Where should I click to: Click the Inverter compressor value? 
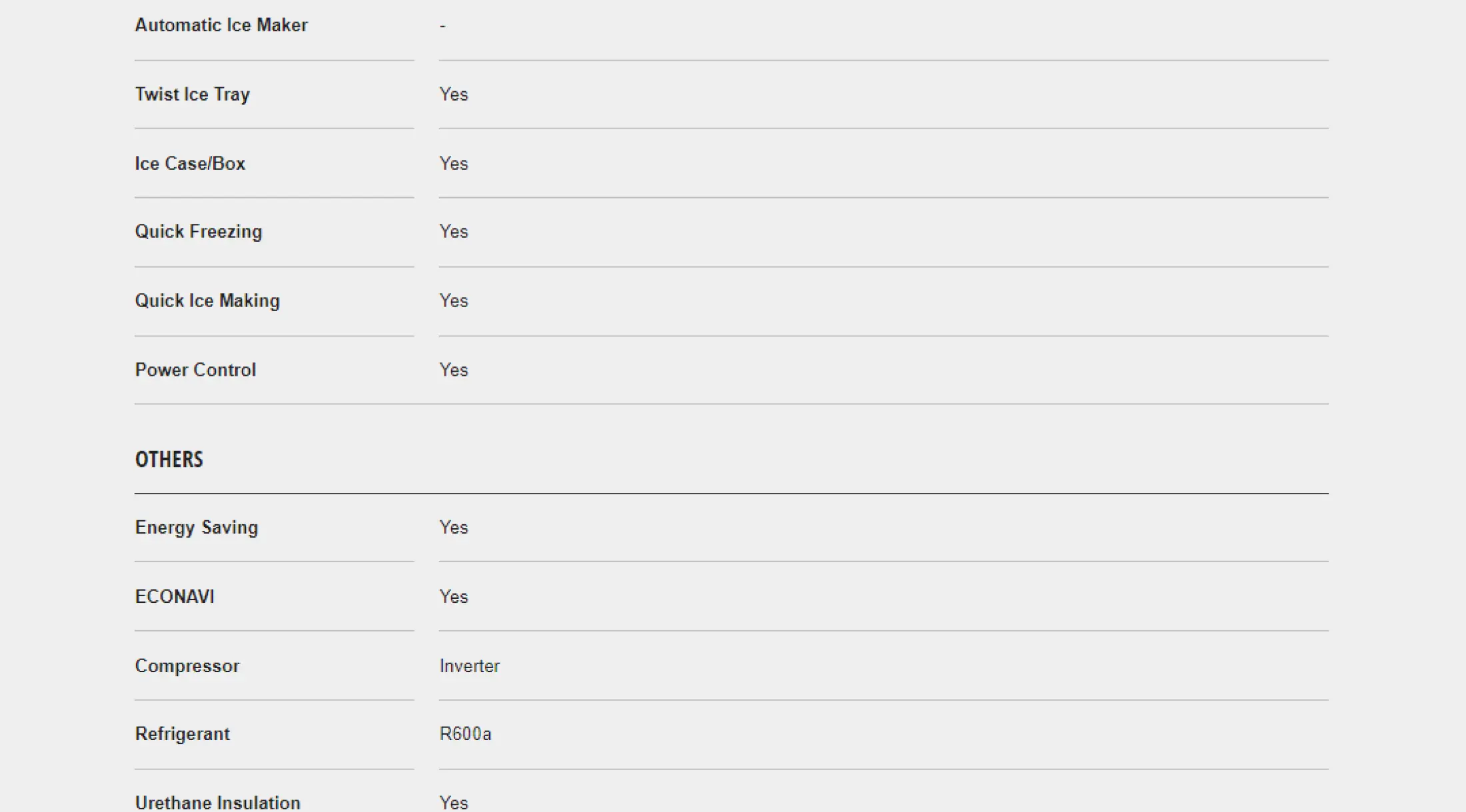tap(470, 666)
